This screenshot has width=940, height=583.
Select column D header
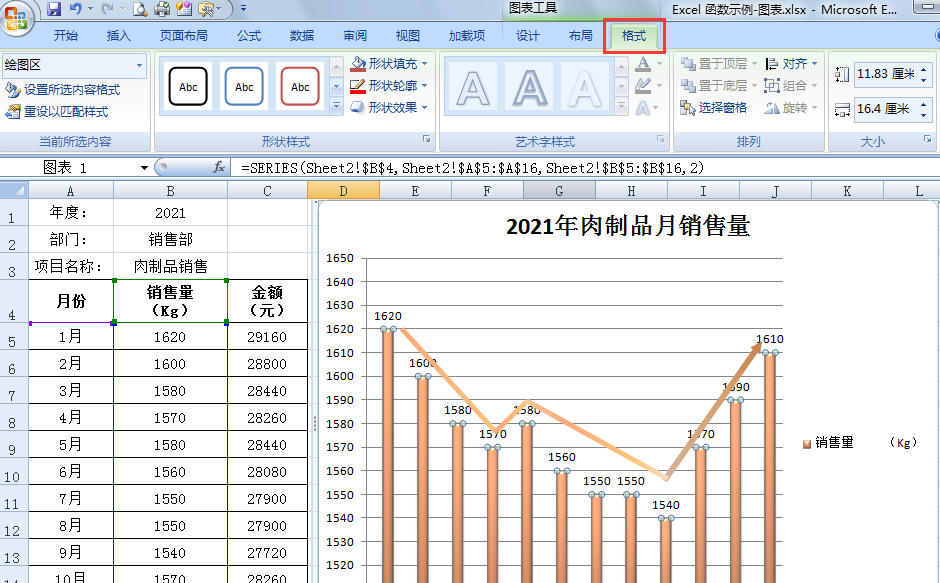(x=344, y=191)
